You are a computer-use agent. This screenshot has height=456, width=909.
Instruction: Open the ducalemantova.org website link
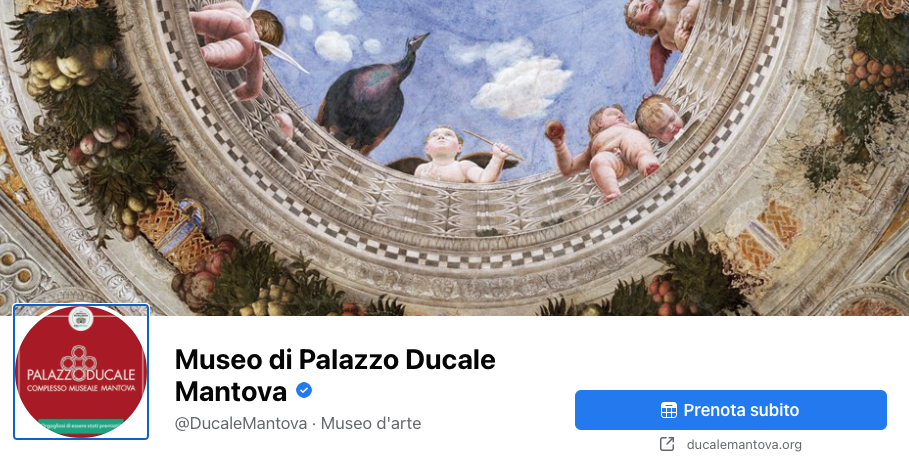[x=744, y=444]
